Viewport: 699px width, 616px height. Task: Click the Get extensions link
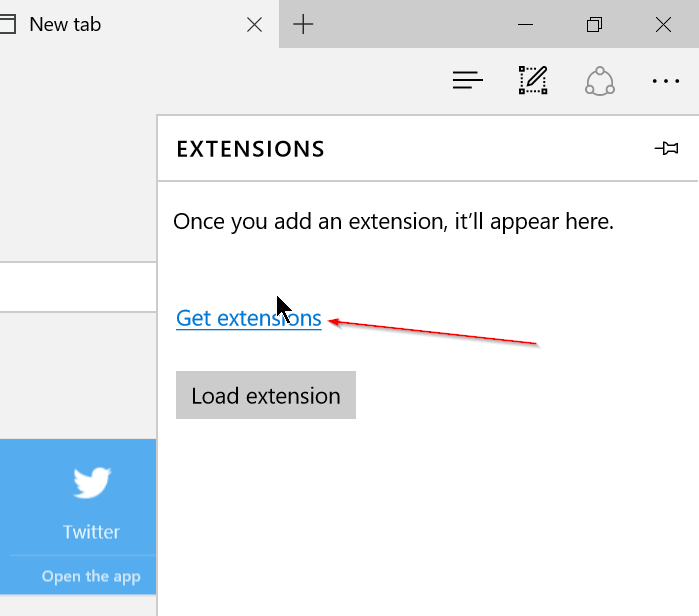(249, 318)
